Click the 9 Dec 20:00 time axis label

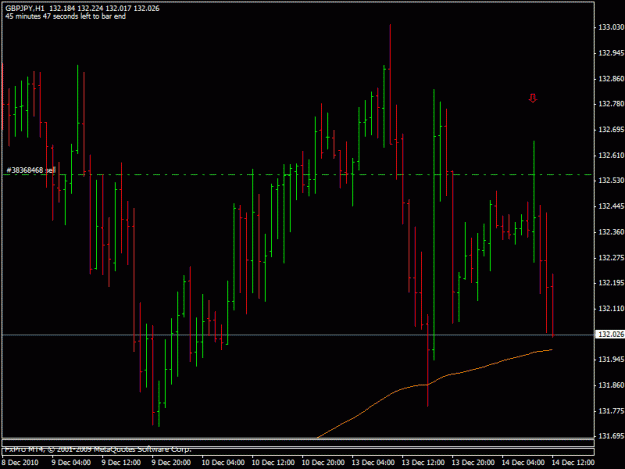coord(171,463)
